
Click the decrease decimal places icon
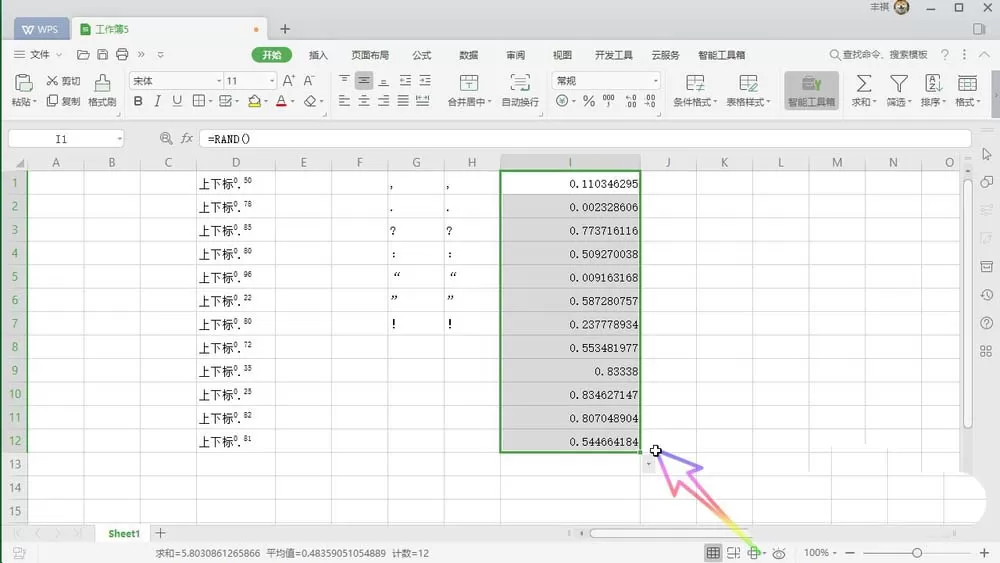tap(650, 101)
